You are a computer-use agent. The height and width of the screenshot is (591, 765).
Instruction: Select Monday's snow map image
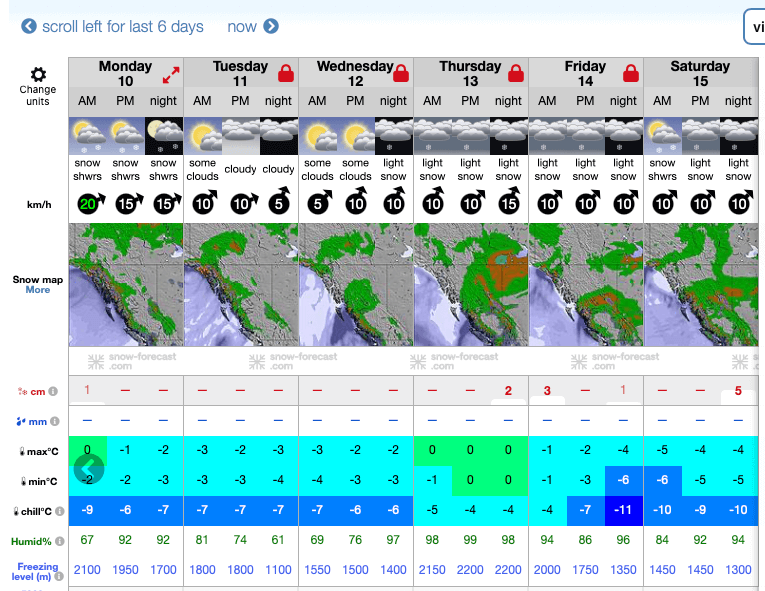tap(126, 285)
